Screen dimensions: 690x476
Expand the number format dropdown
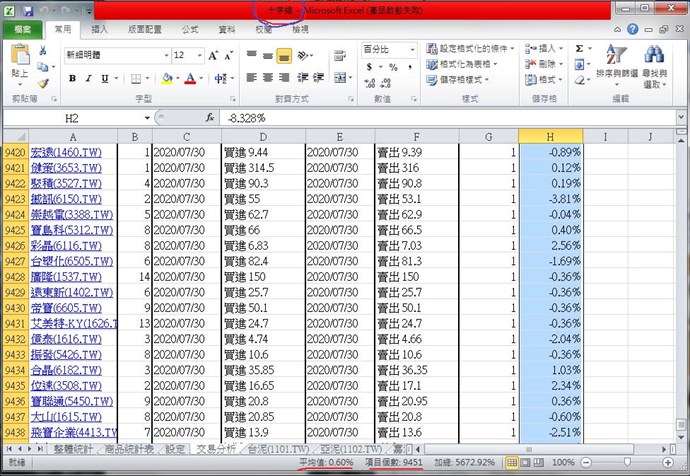tap(413, 49)
